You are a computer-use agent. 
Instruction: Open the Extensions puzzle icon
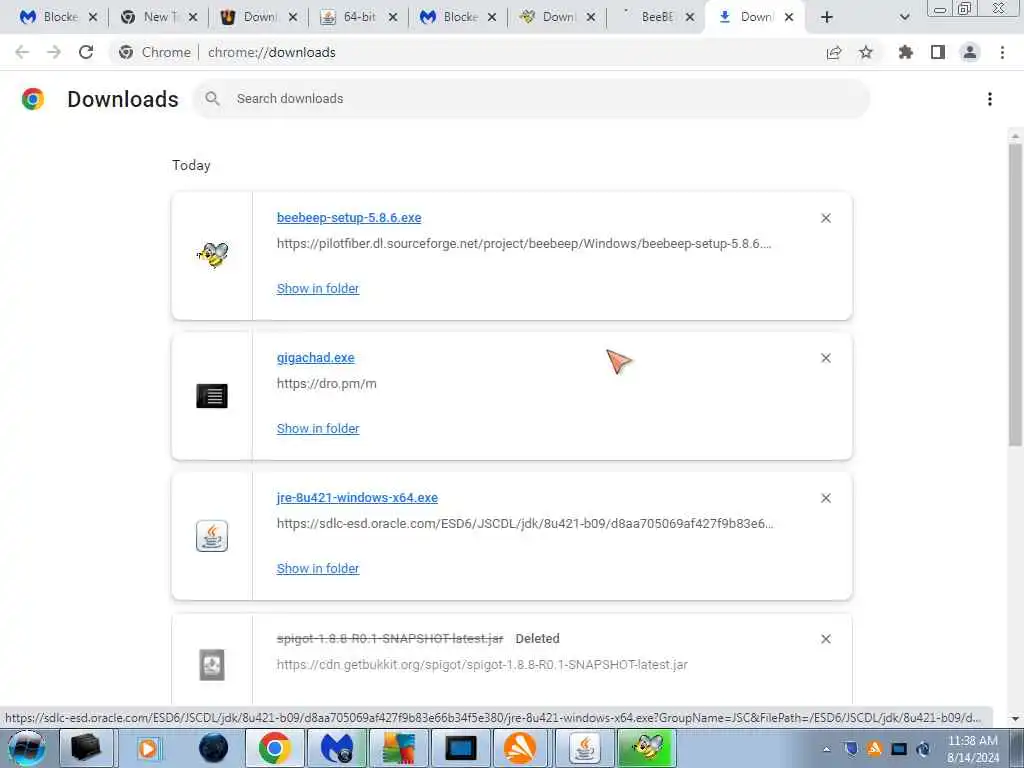[x=906, y=52]
